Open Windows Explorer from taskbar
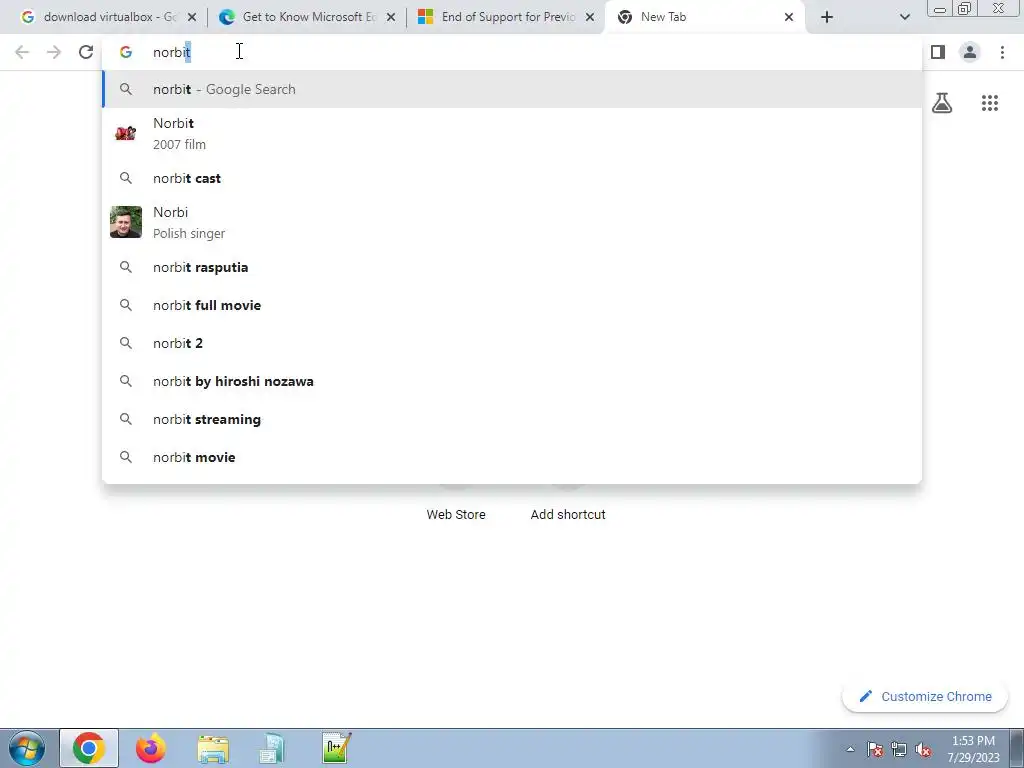Image resolution: width=1024 pixels, height=768 pixels. pos(214,748)
